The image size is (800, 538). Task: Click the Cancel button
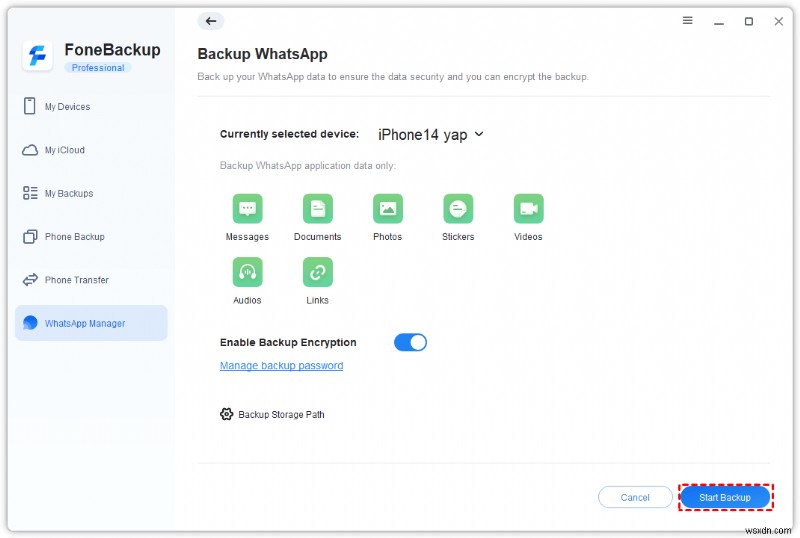pos(635,497)
